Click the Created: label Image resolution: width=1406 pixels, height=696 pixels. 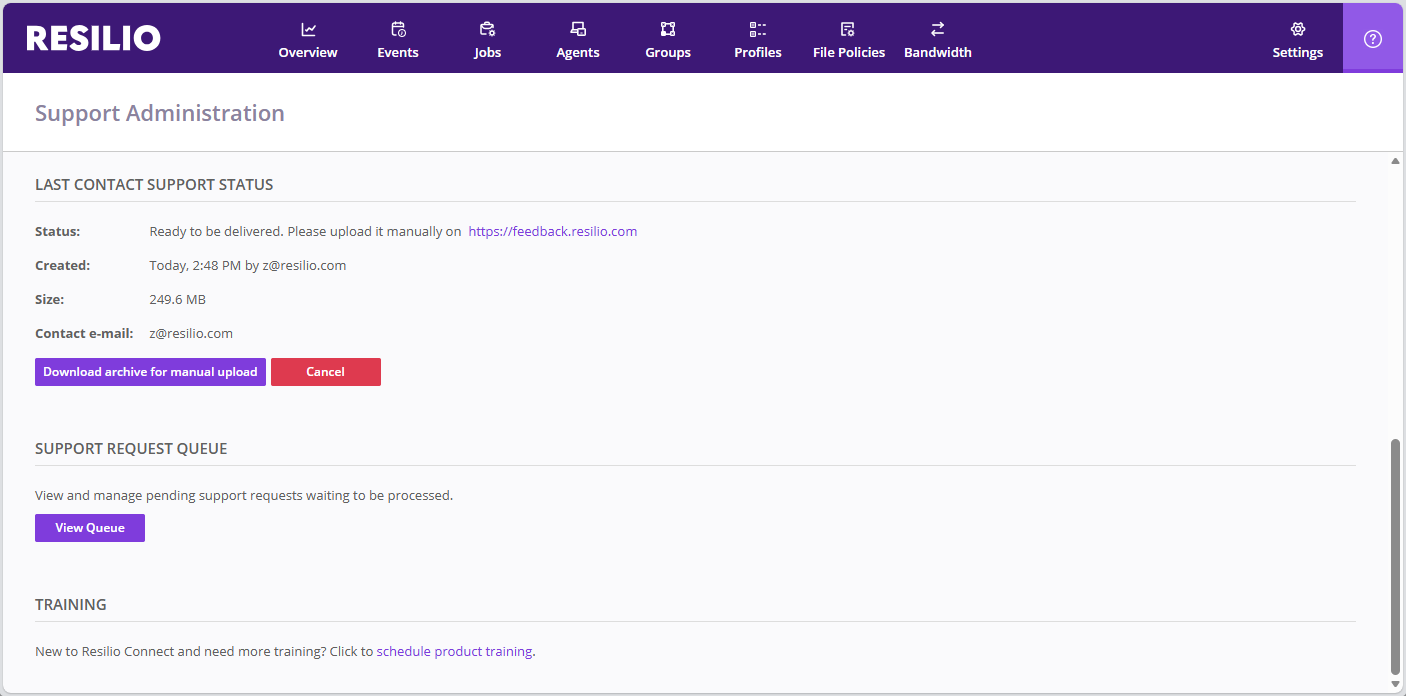63,265
